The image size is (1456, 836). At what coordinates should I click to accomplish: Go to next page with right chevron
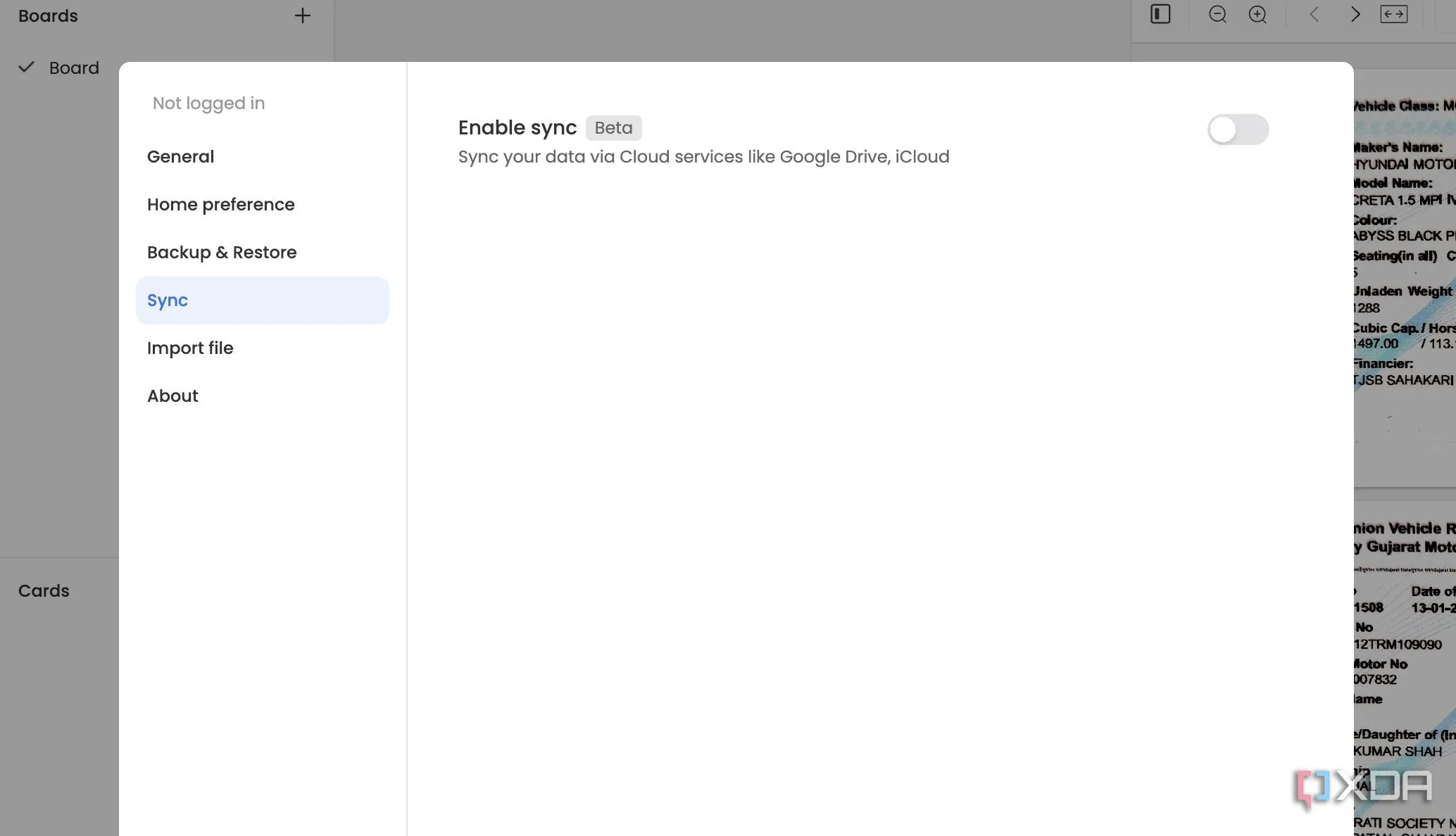pos(1355,14)
